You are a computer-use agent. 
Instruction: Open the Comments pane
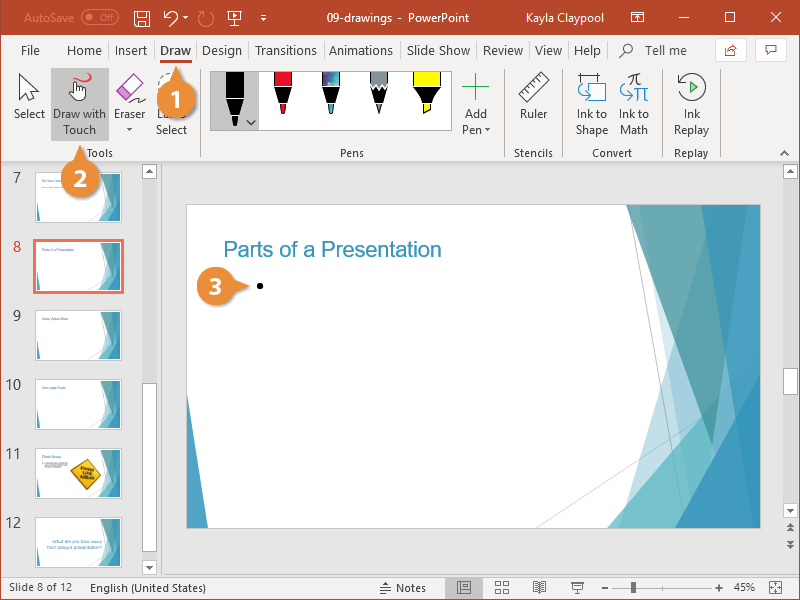(x=770, y=51)
